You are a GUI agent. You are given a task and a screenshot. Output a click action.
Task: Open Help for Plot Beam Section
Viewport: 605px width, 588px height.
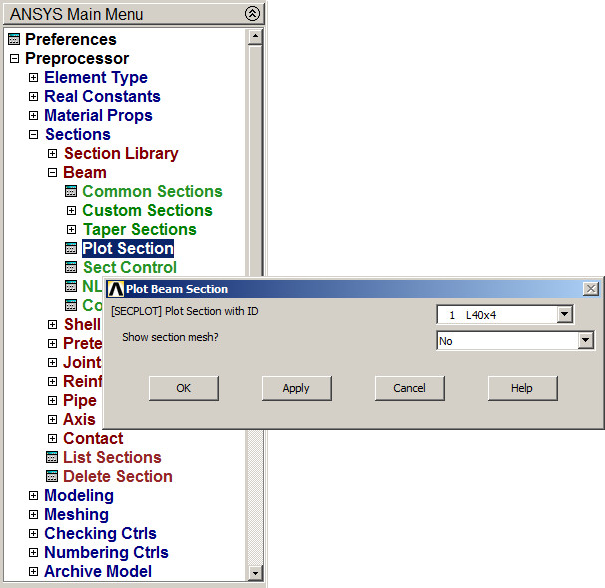click(x=522, y=388)
